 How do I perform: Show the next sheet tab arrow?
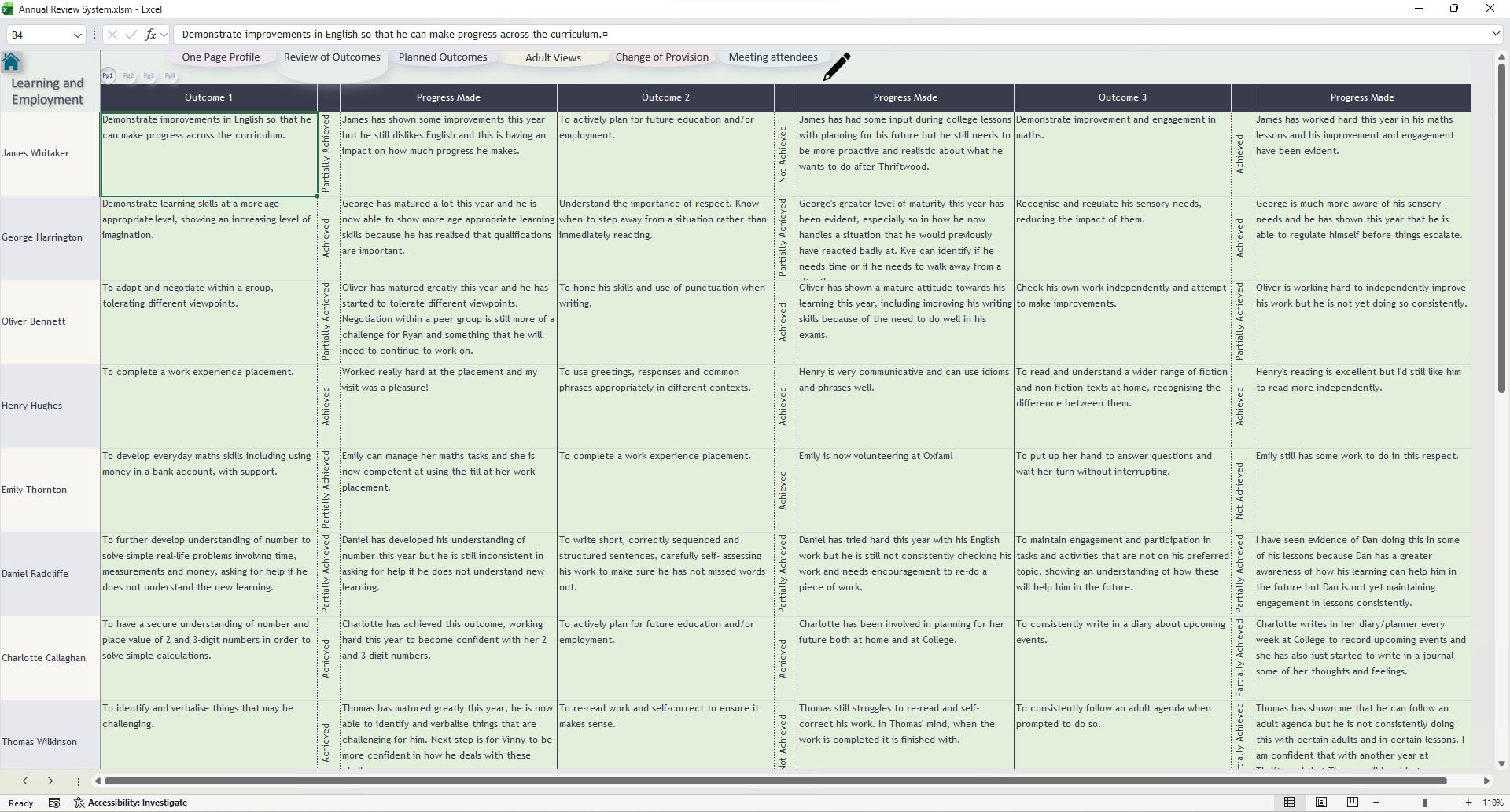tap(50, 781)
